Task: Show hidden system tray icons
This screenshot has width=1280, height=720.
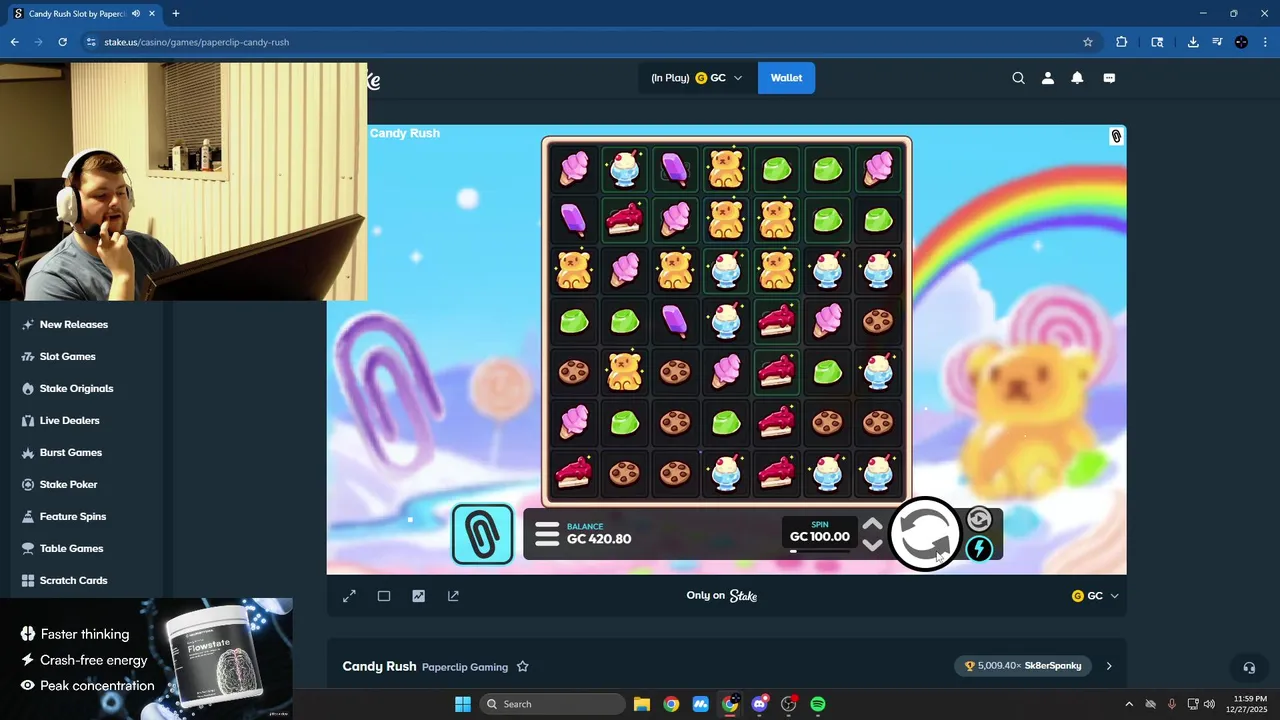Action: click(1129, 704)
